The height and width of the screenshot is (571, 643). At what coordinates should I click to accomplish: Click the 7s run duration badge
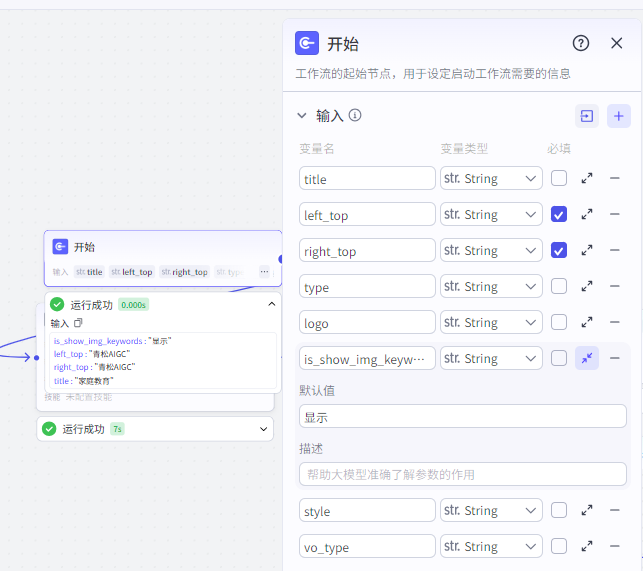pos(117,429)
